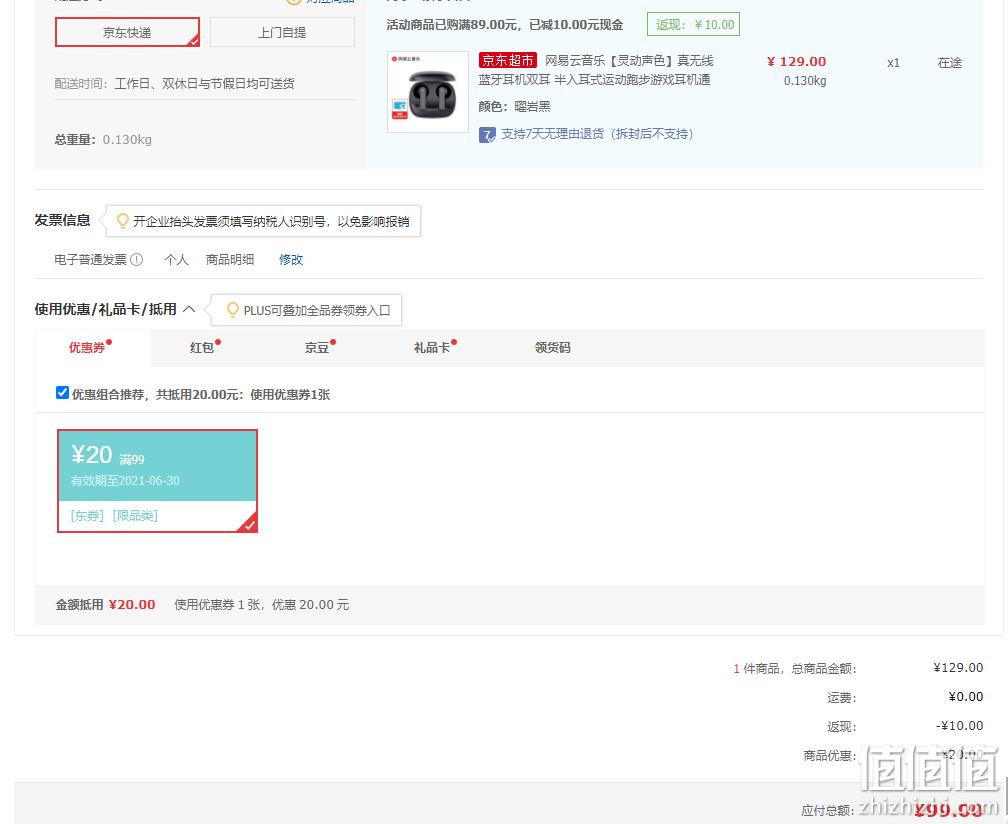The width and height of the screenshot is (1008, 824).
Task: Click the 返现 ¥10.00 tag
Action: [x=694, y=24]
